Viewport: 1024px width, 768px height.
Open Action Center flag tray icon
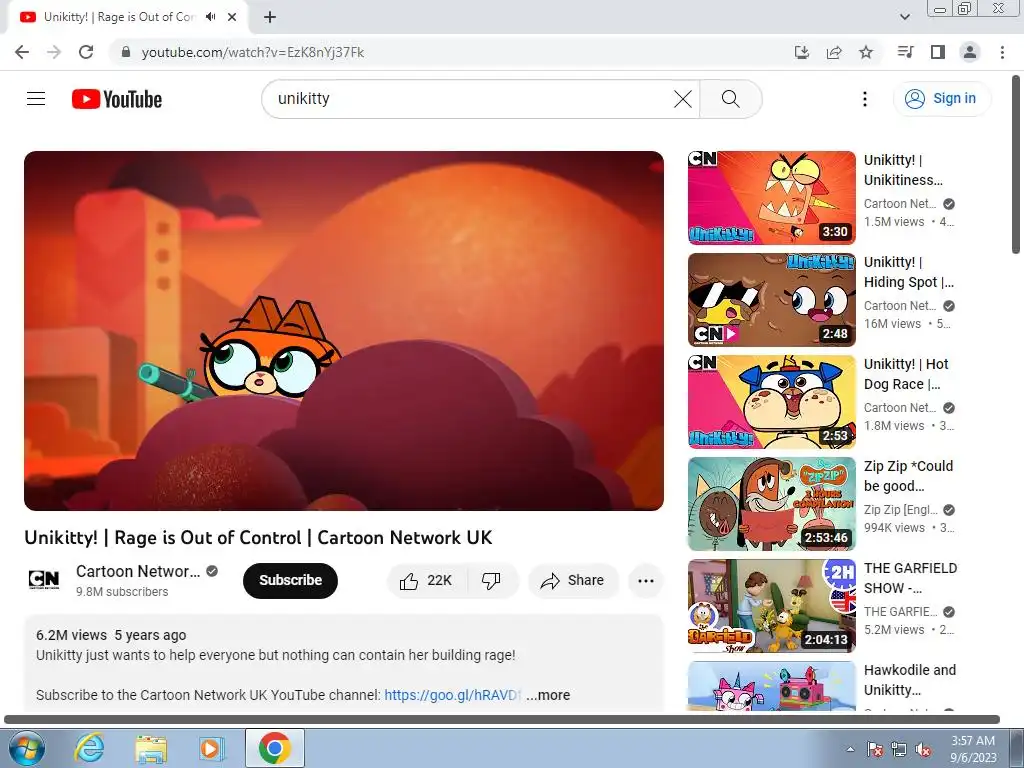coord(875,749)
